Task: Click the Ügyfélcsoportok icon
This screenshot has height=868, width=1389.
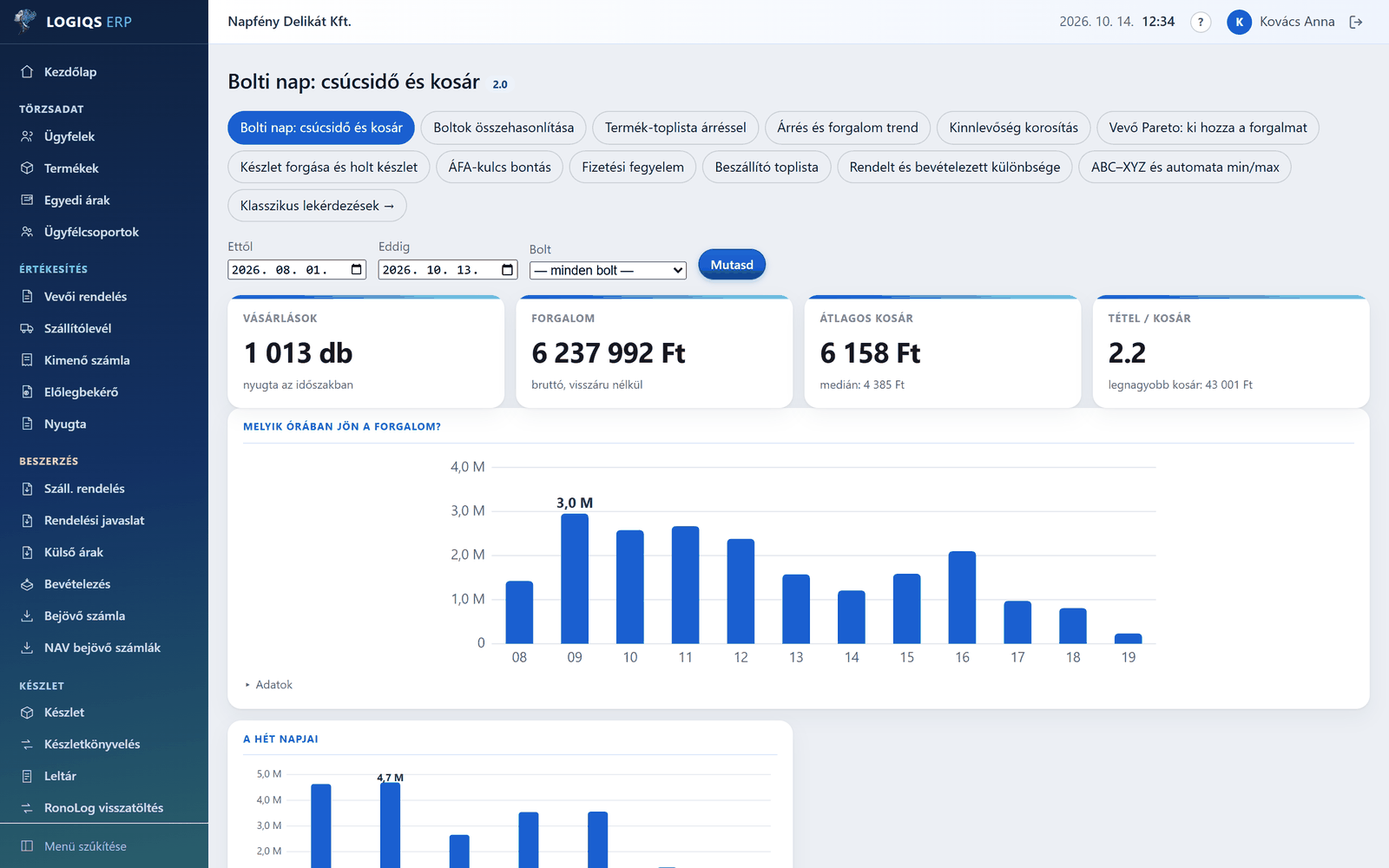Action: tap(27, 232)
